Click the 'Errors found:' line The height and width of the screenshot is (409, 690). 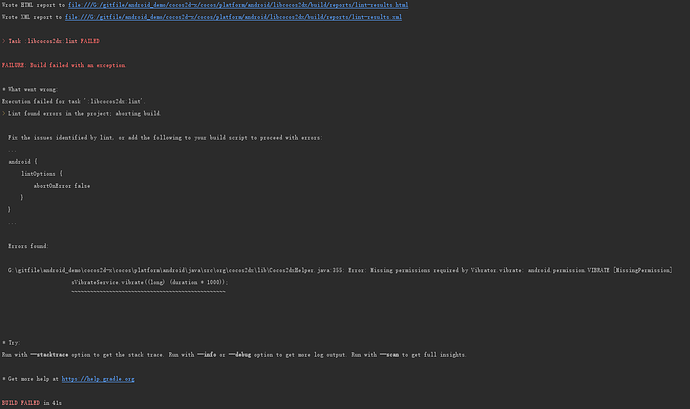(x=28, y=246)
